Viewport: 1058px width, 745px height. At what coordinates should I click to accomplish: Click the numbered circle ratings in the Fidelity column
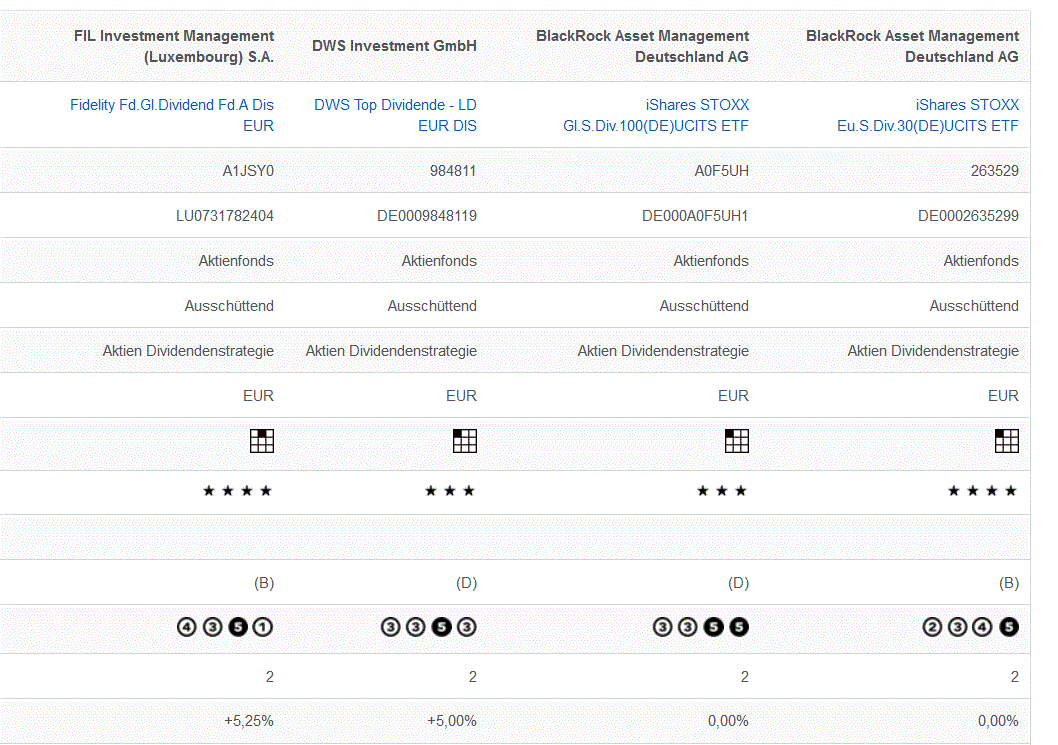click(x=225, y=628)
